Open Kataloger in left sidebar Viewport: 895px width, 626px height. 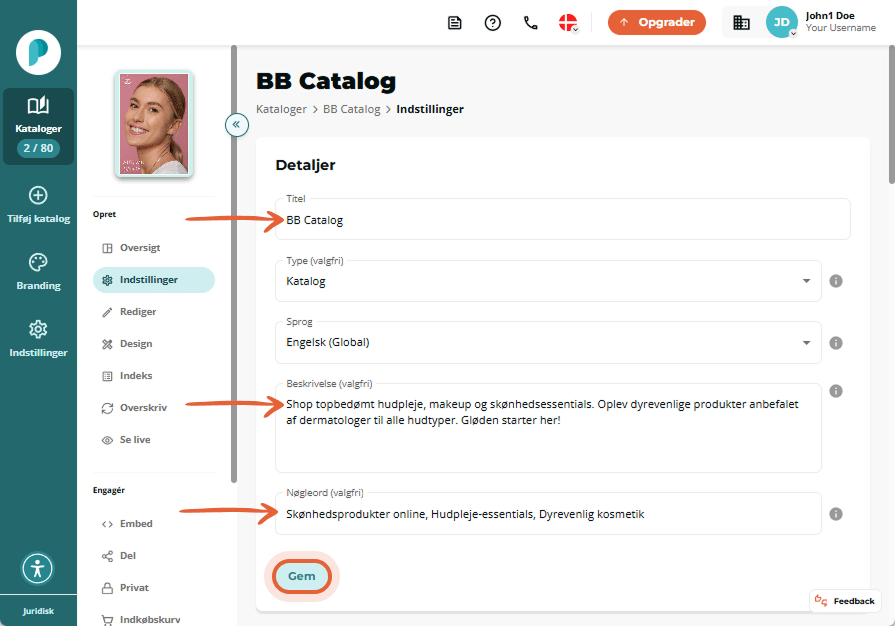(x=38, y=126)
